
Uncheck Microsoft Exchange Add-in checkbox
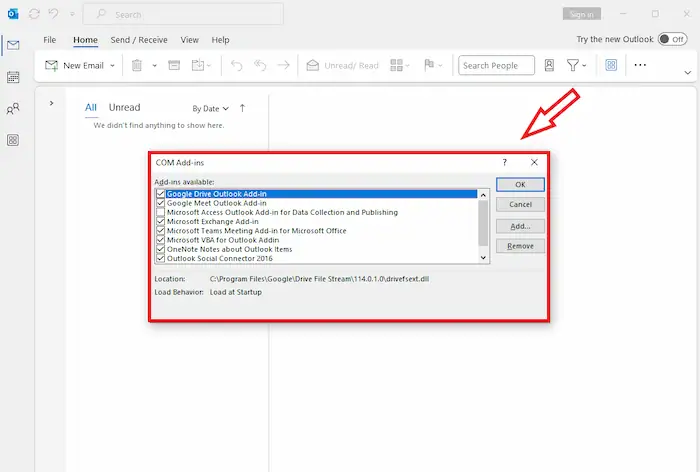pyautogui.click(x=160, y=221)
